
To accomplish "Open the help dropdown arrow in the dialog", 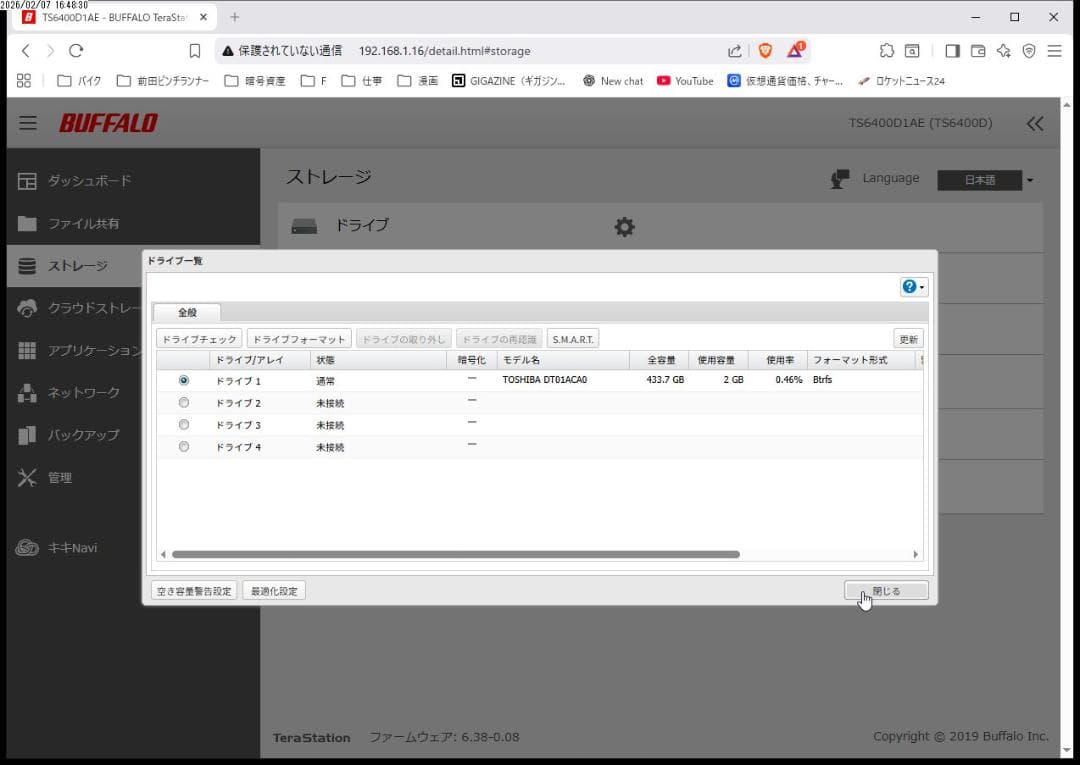I will click(x=920, y=286).
